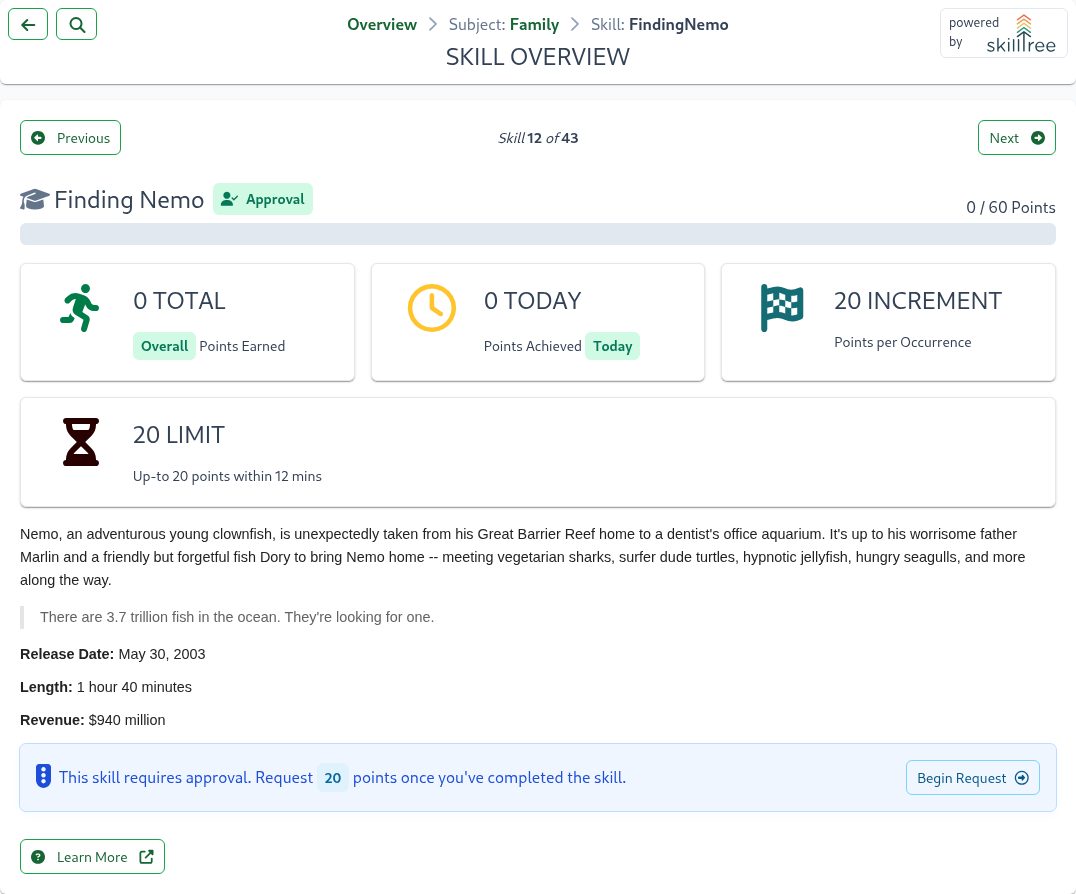Click the external link icon on Learn More
1076x894 pixels.
tap(146, 857)
